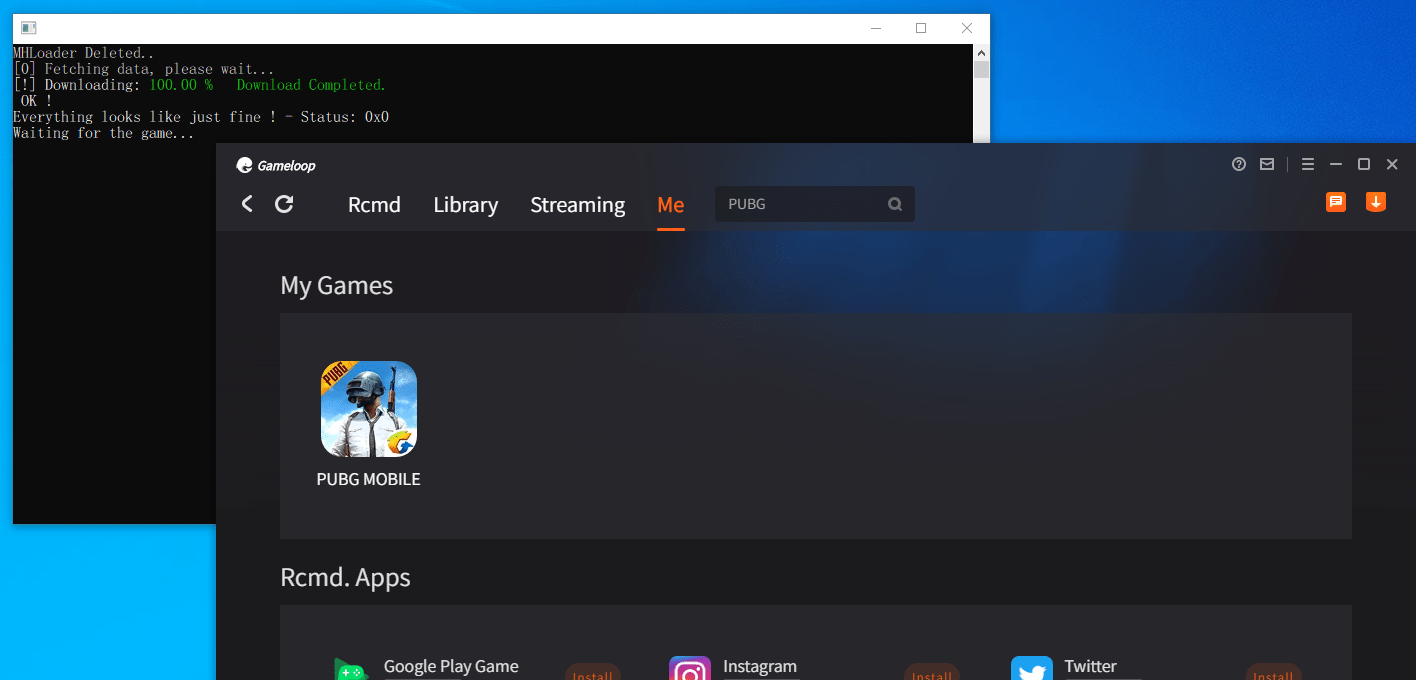Viewport: 1416px width, 680px height.
Task: Close the console window
Action: (x=967, y=28)
